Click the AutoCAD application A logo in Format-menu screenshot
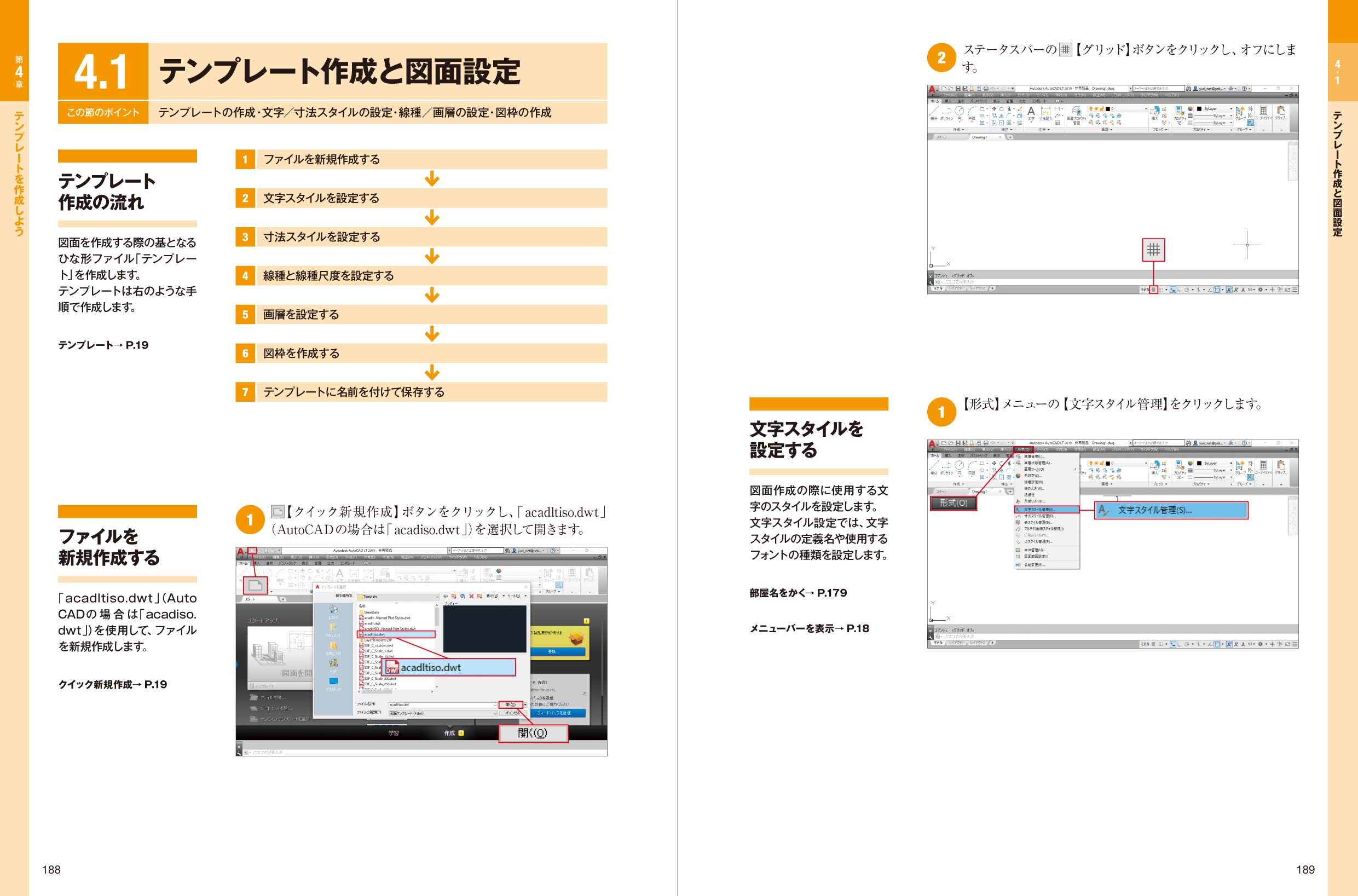 [933, 446]
